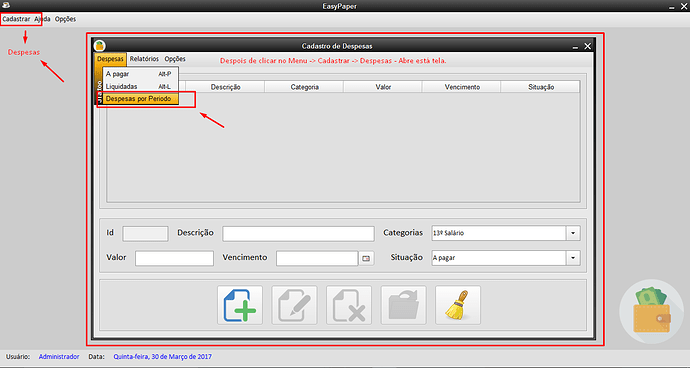
Task: Click the greyed folder icon button
Action: (404, 305)
